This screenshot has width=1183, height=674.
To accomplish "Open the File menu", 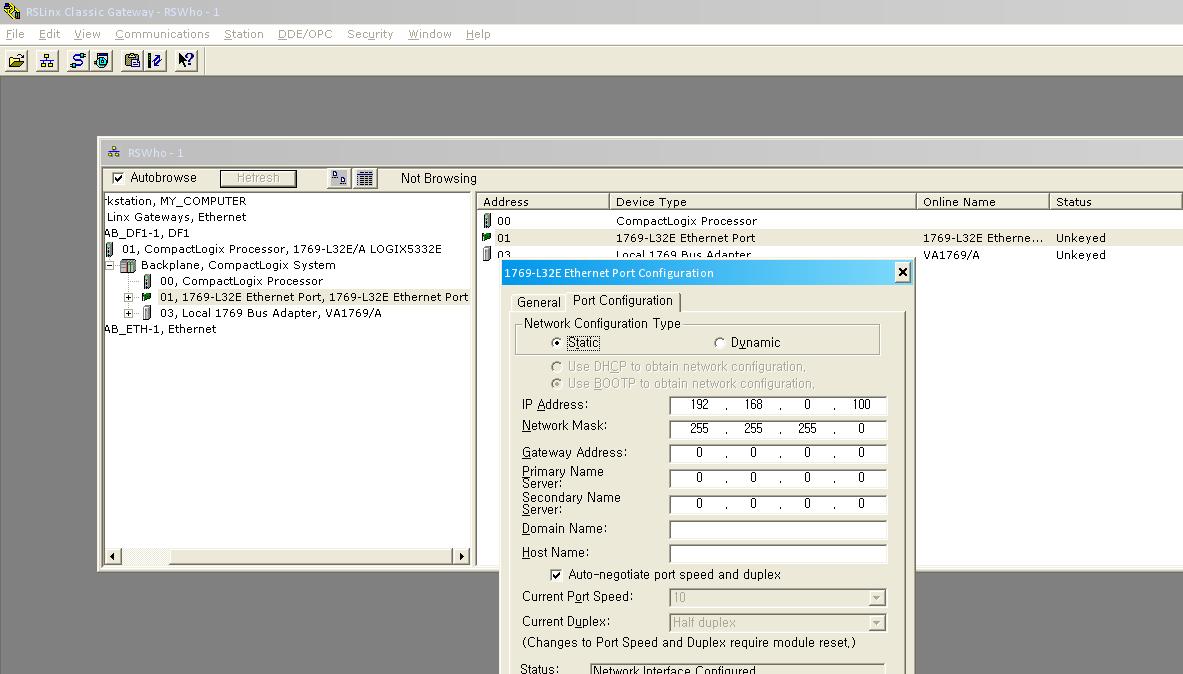I will [15, 34].
